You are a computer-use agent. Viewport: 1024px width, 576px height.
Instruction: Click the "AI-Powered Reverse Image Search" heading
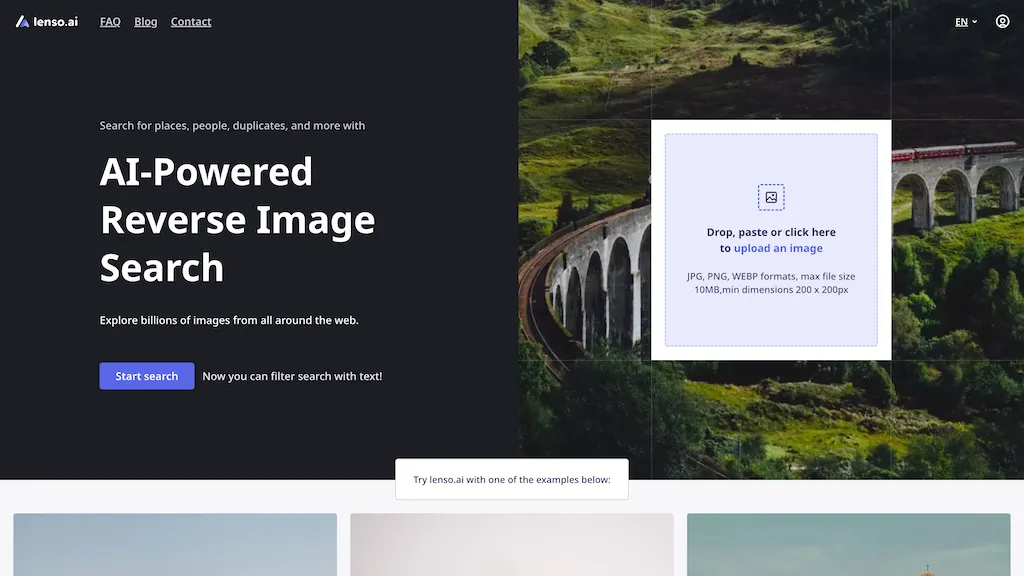pyautogui.click(x=237, y=220)
